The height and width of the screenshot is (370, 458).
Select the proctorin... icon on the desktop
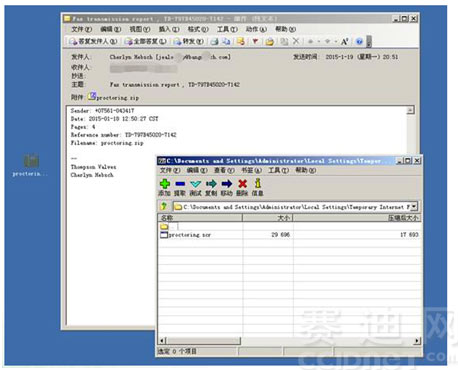(30, 165)
